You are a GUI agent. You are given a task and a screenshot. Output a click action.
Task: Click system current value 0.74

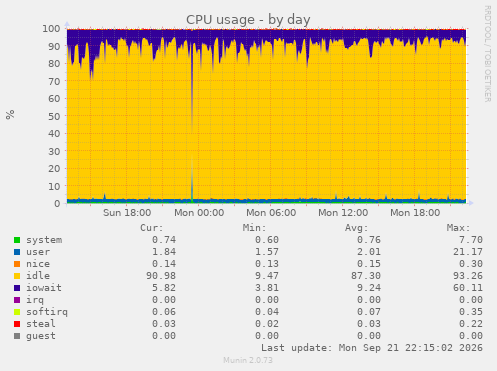[164, 240]
